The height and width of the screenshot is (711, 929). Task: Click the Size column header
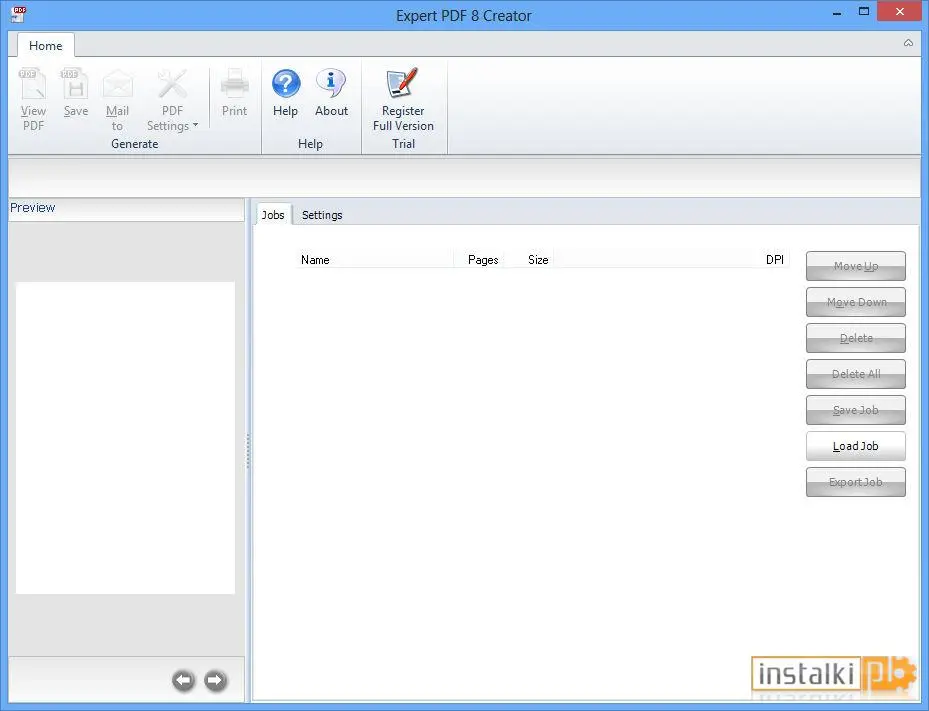point(528,260)
